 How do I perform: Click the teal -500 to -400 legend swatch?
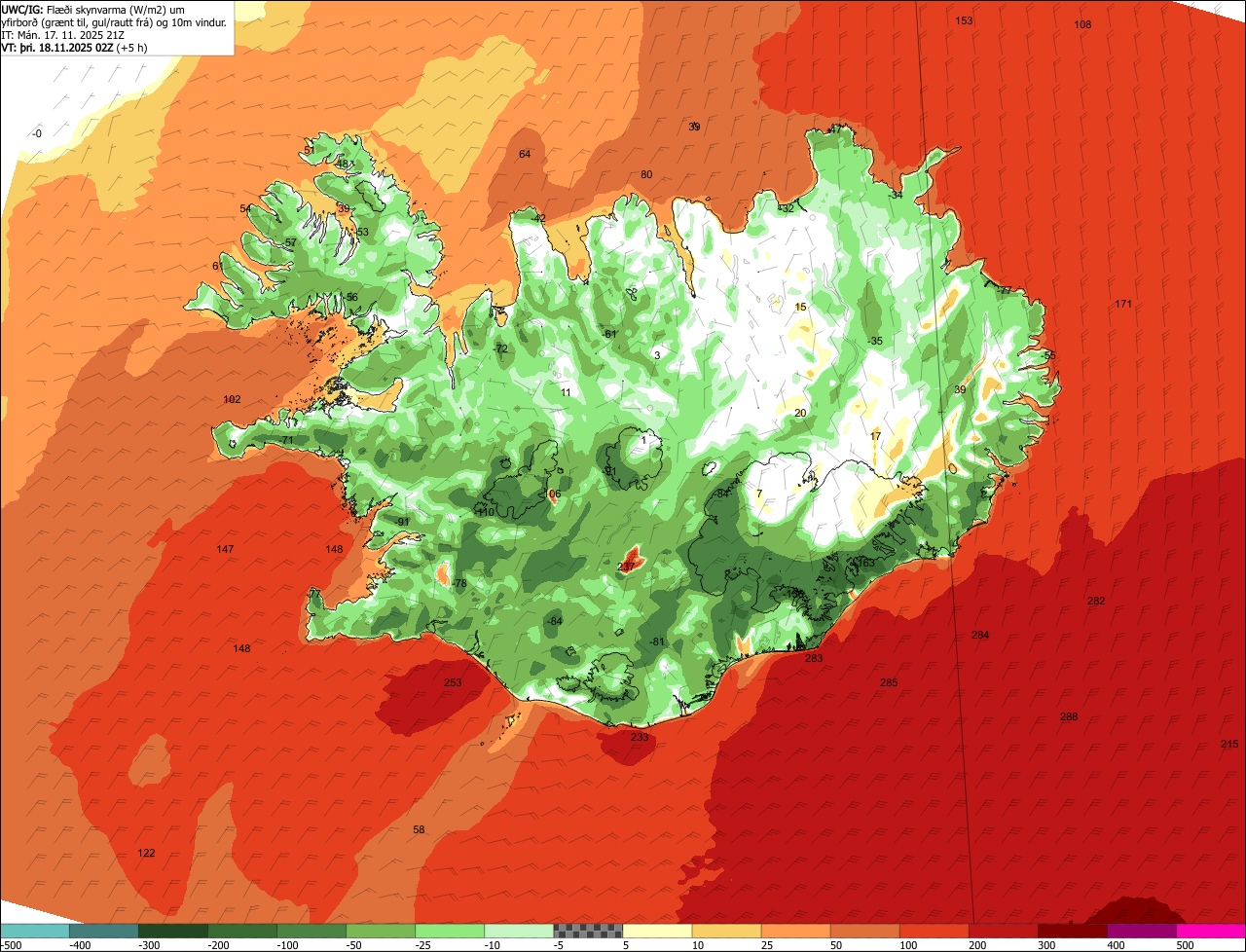tap(35, 931)
